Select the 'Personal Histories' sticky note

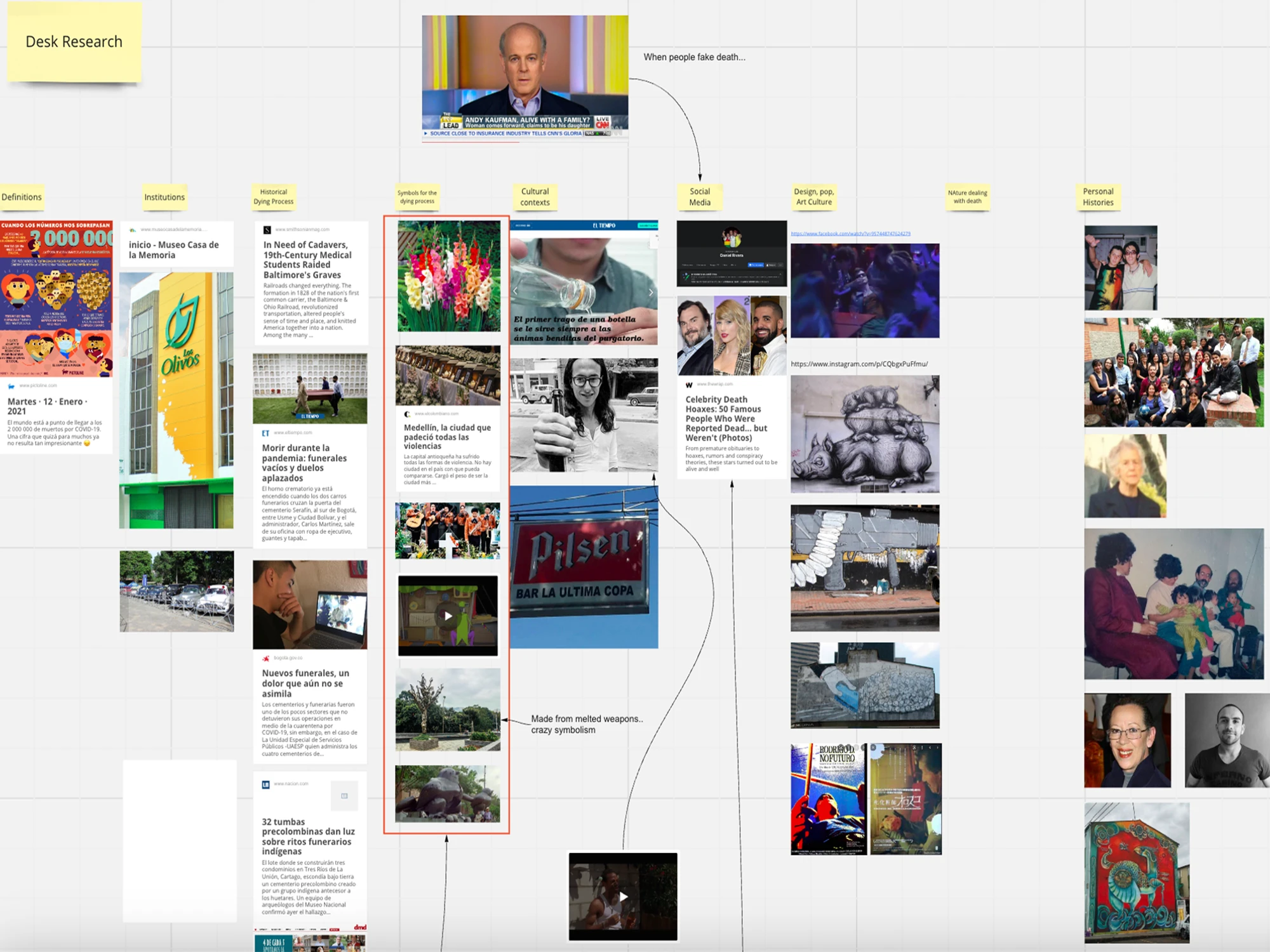[x=1098, y=197]
